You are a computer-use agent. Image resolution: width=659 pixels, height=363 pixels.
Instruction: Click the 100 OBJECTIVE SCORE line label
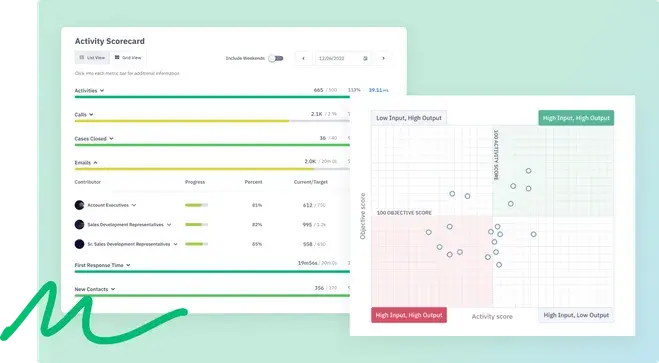pyautogui.click(x=404, y=213)
